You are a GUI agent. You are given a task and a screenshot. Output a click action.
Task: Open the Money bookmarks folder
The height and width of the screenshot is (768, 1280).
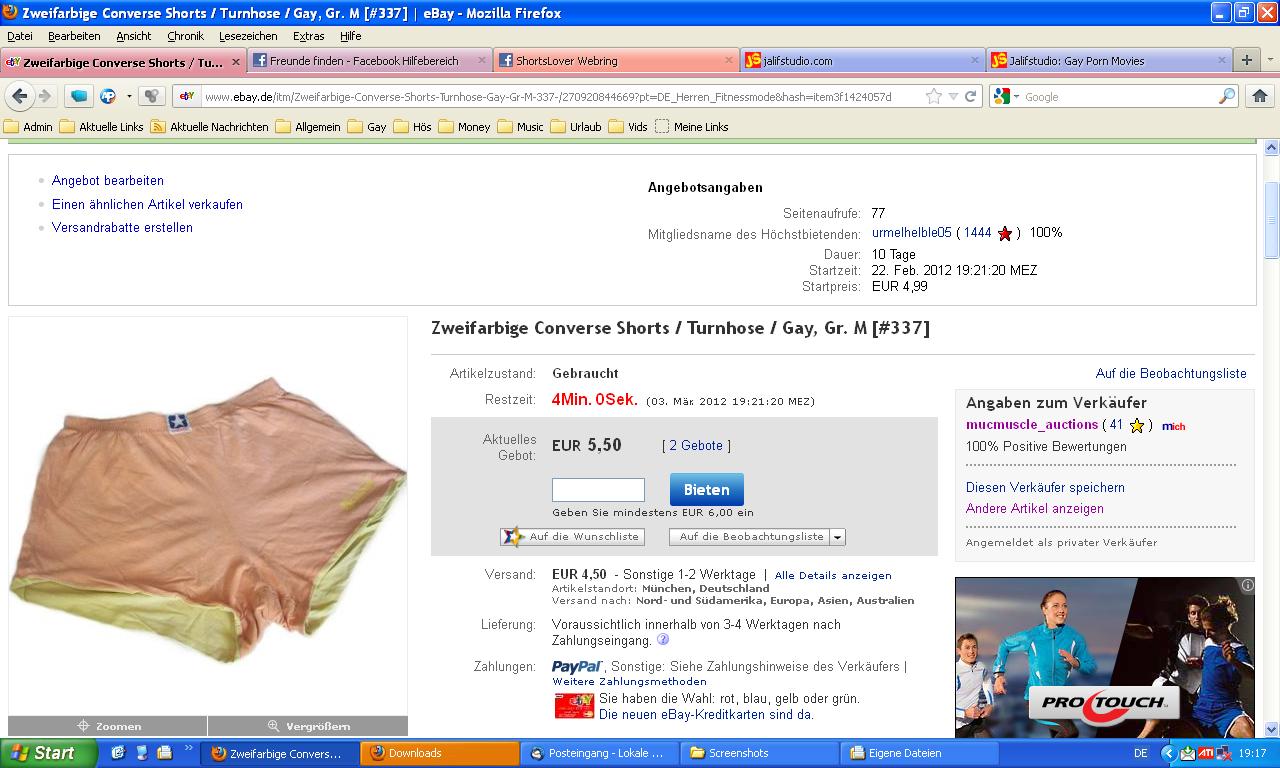[x=473, y=127]
